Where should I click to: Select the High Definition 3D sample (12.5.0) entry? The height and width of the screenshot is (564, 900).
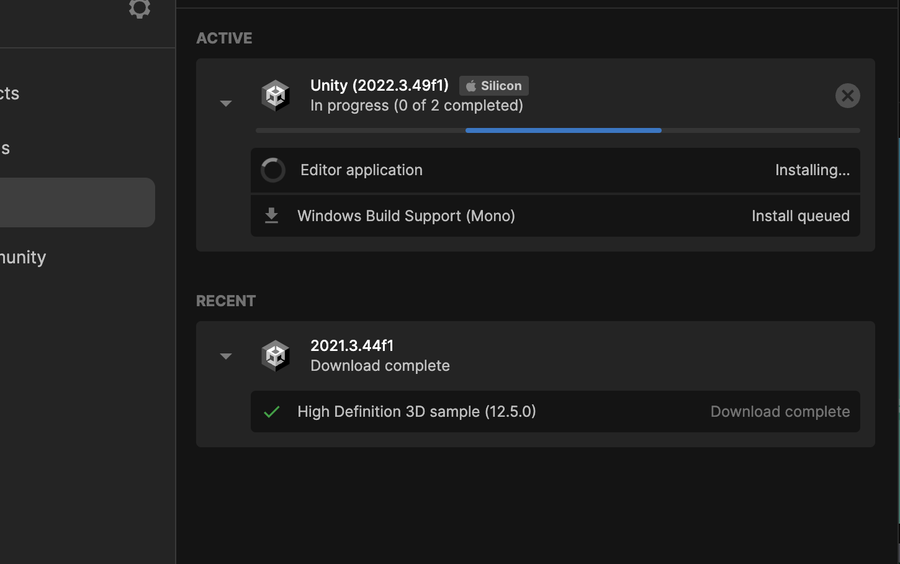(416, 411)
